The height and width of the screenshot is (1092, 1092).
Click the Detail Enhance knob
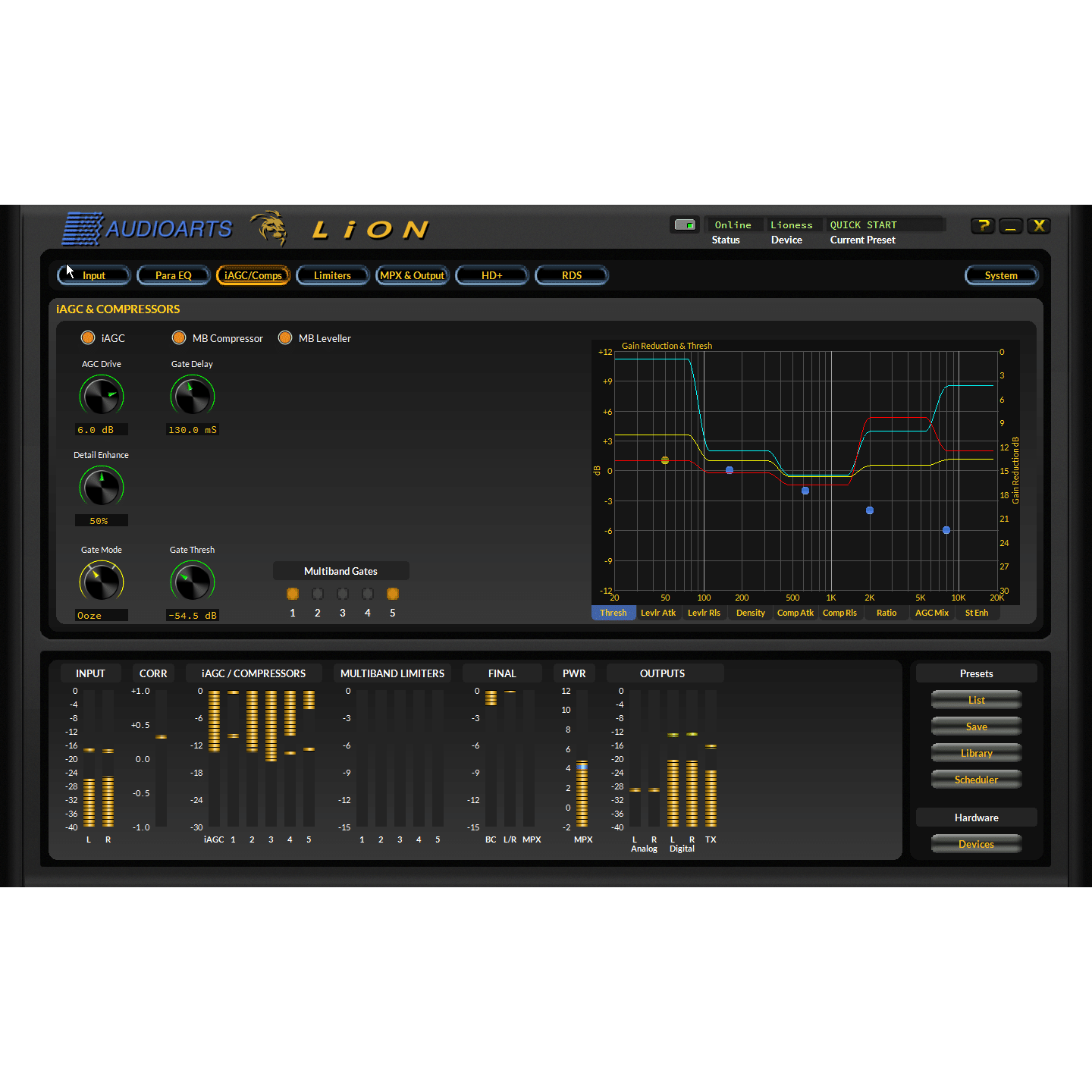102,487
